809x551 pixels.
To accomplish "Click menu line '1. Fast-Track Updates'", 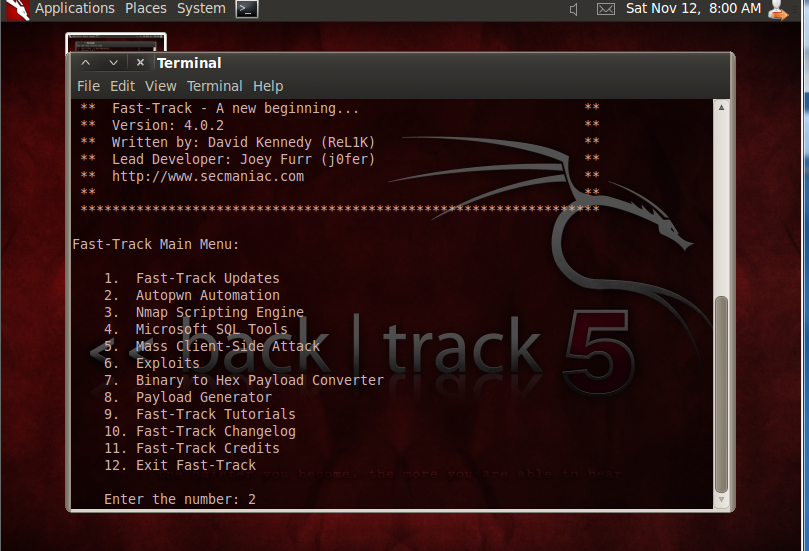I will coord(192,279).
